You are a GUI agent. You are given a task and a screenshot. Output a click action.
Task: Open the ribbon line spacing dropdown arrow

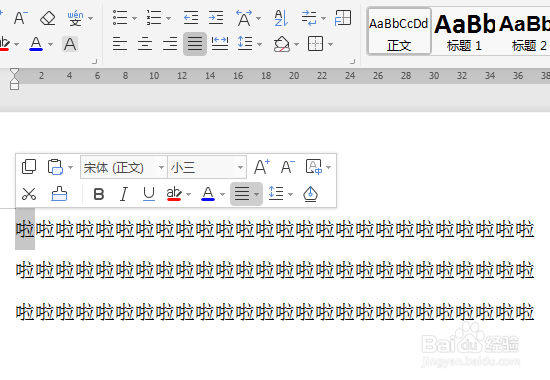260,45
